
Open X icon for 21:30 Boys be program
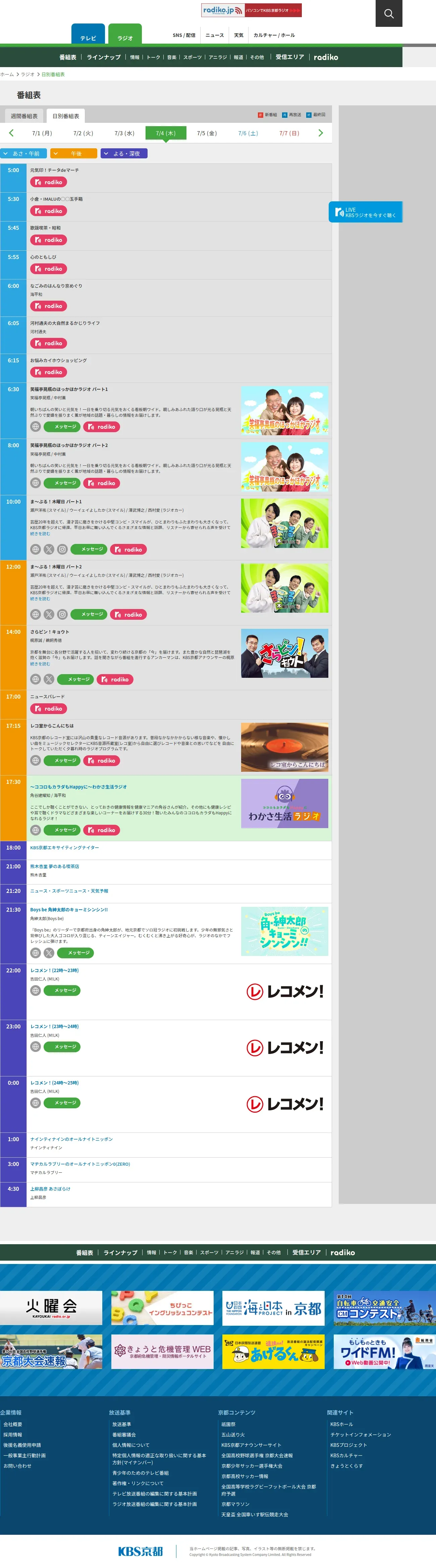[x=49, y=953]
